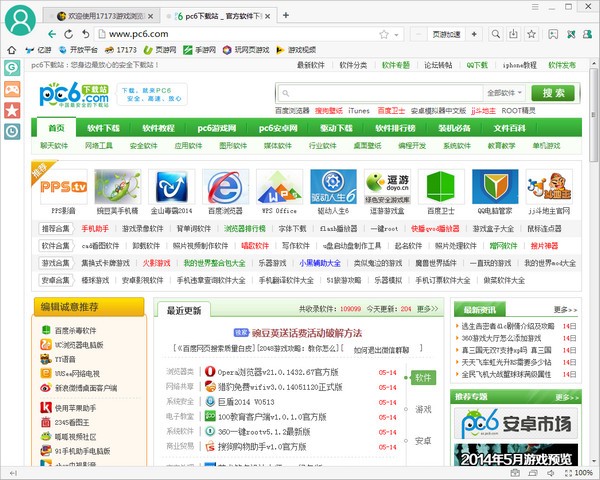Open the 安全软件 category link

pyautogui.click(x=143, y=146)
